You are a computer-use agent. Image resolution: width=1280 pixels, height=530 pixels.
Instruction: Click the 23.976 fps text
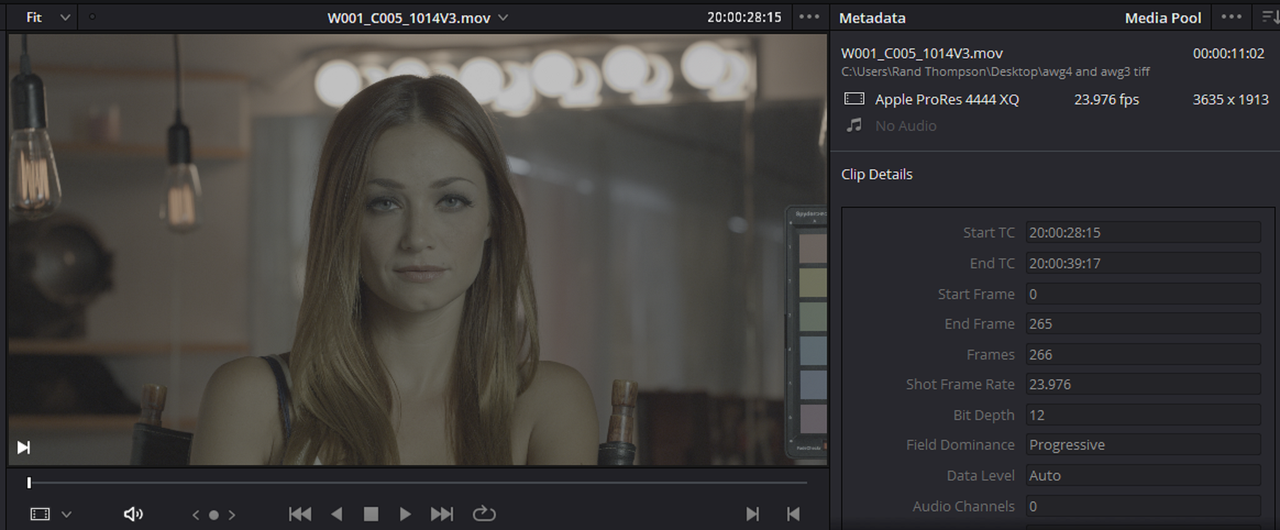1106,99
